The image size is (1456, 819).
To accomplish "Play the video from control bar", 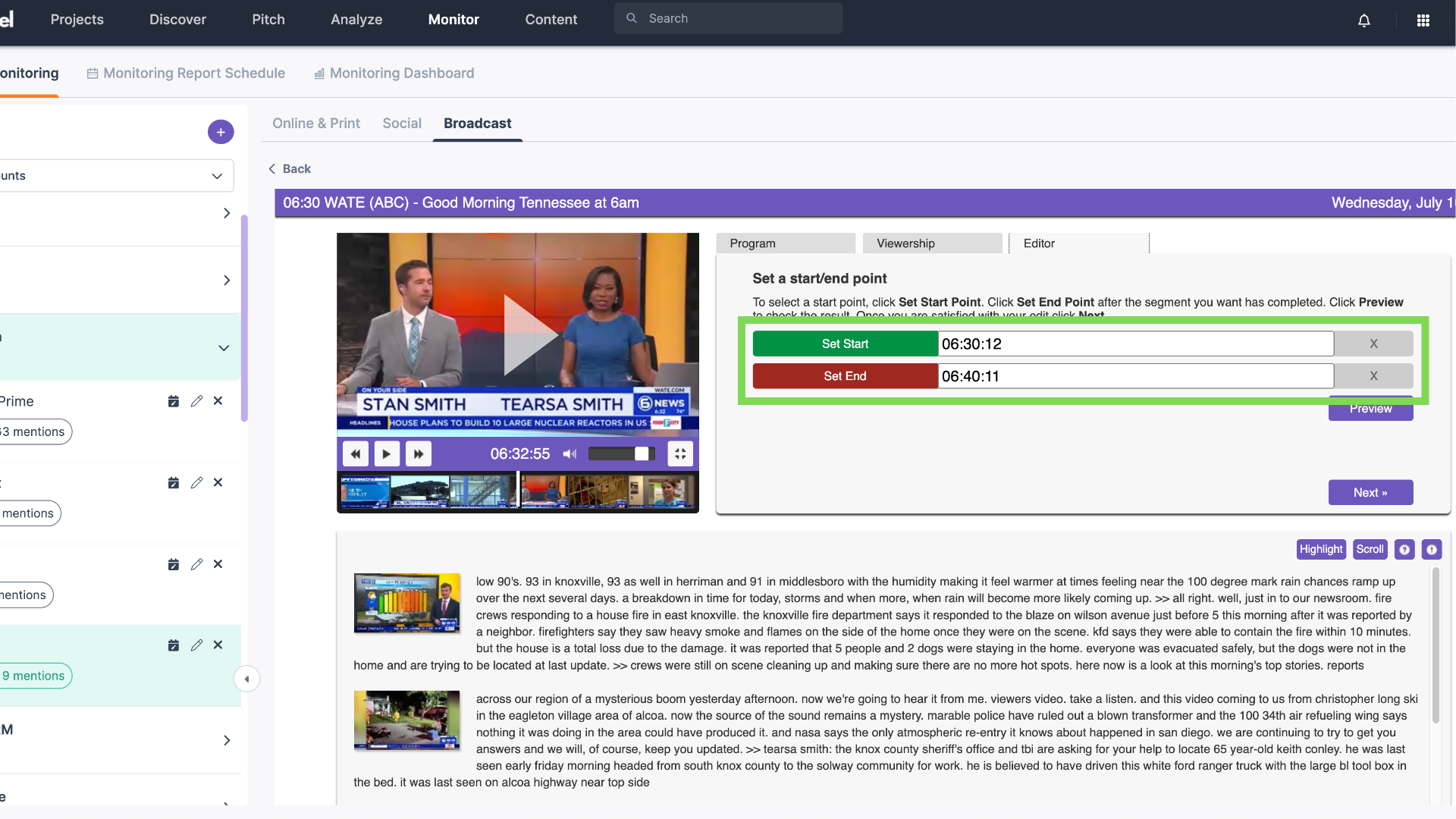I will click(387, 453).
